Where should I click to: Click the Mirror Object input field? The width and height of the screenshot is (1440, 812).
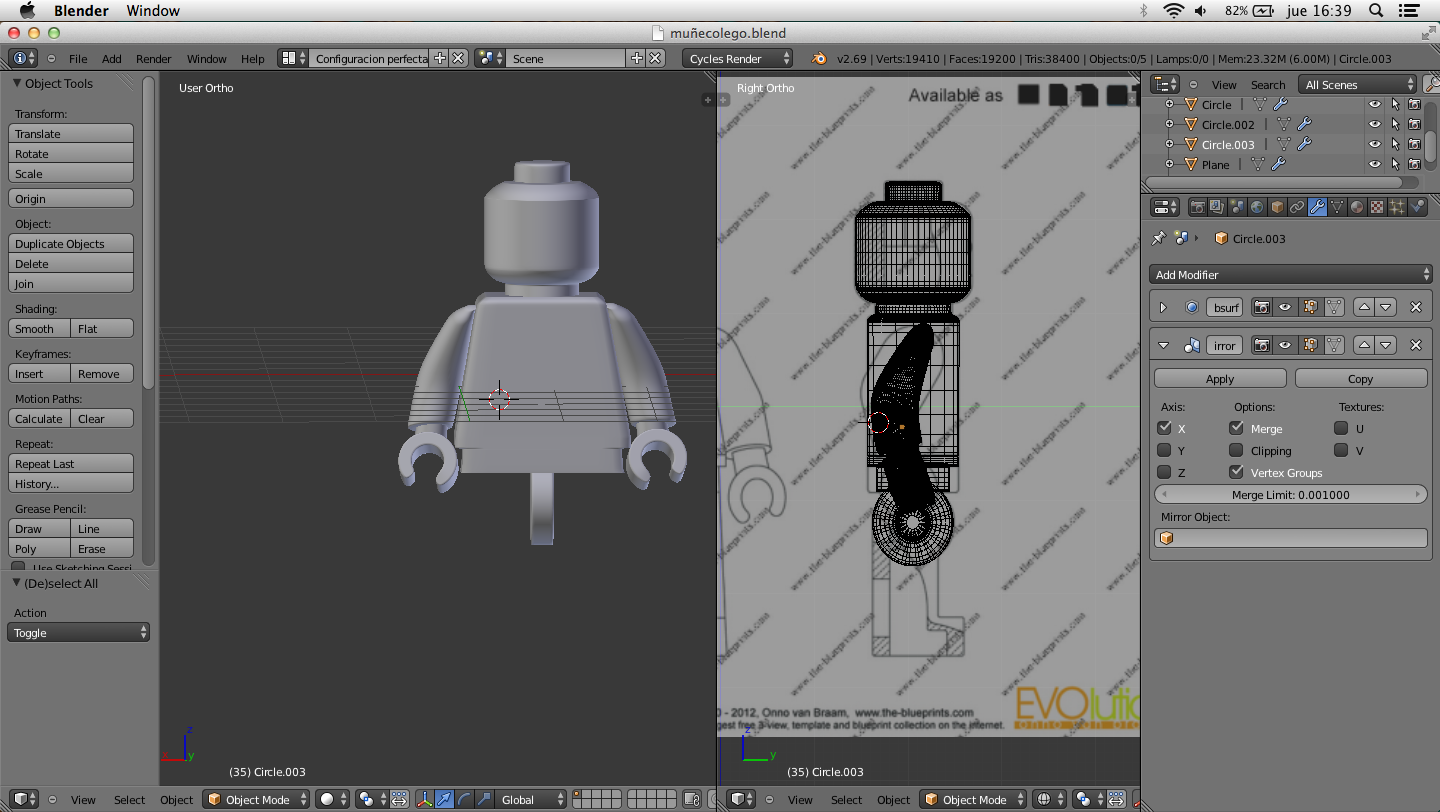tap(1291, 538)
